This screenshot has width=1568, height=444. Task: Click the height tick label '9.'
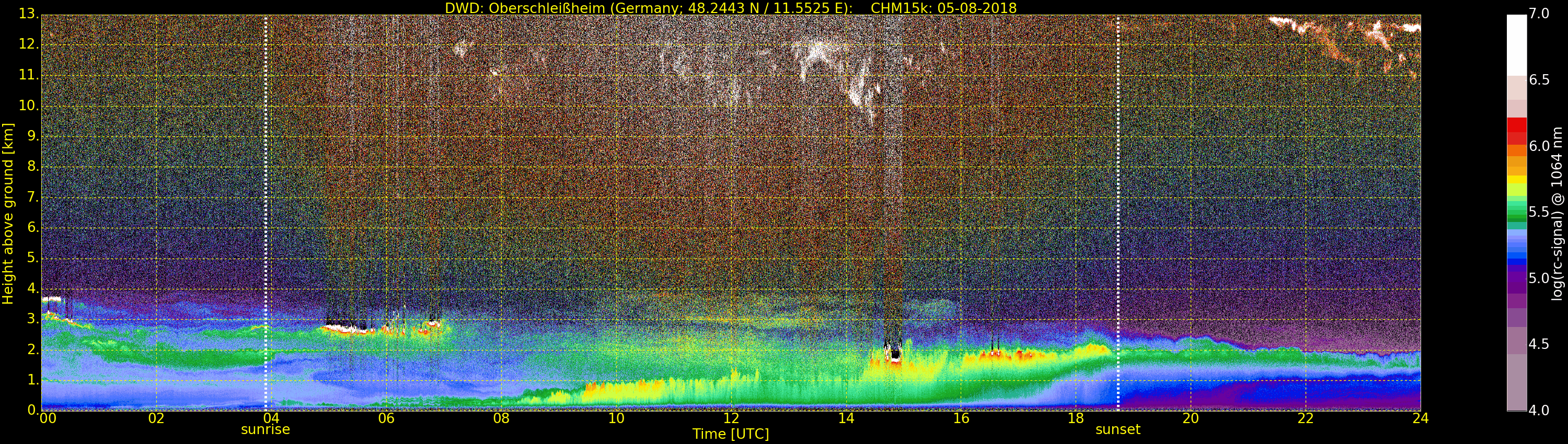click(33, 136)
